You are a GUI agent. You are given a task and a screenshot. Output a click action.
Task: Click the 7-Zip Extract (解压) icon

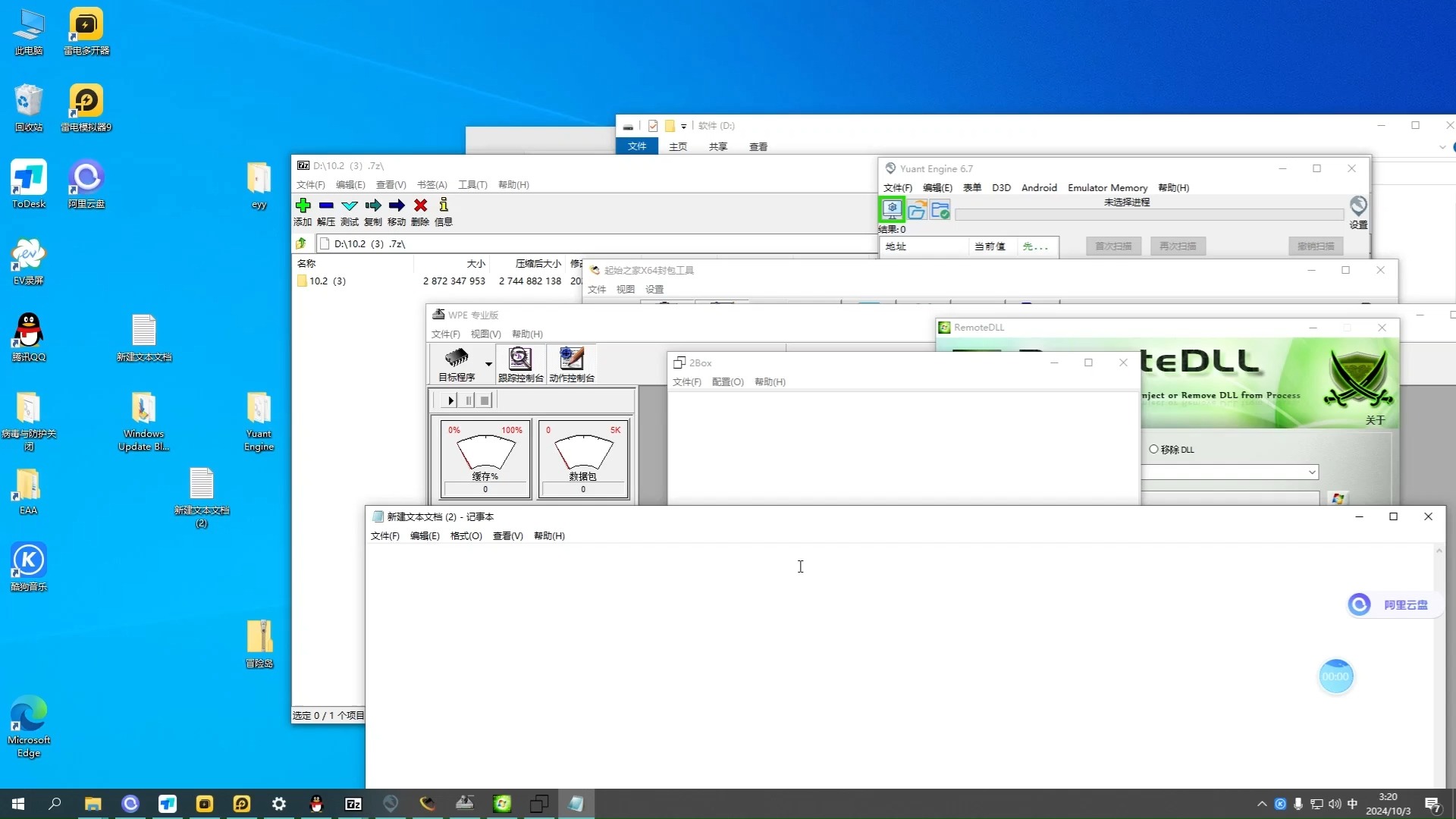326,206
